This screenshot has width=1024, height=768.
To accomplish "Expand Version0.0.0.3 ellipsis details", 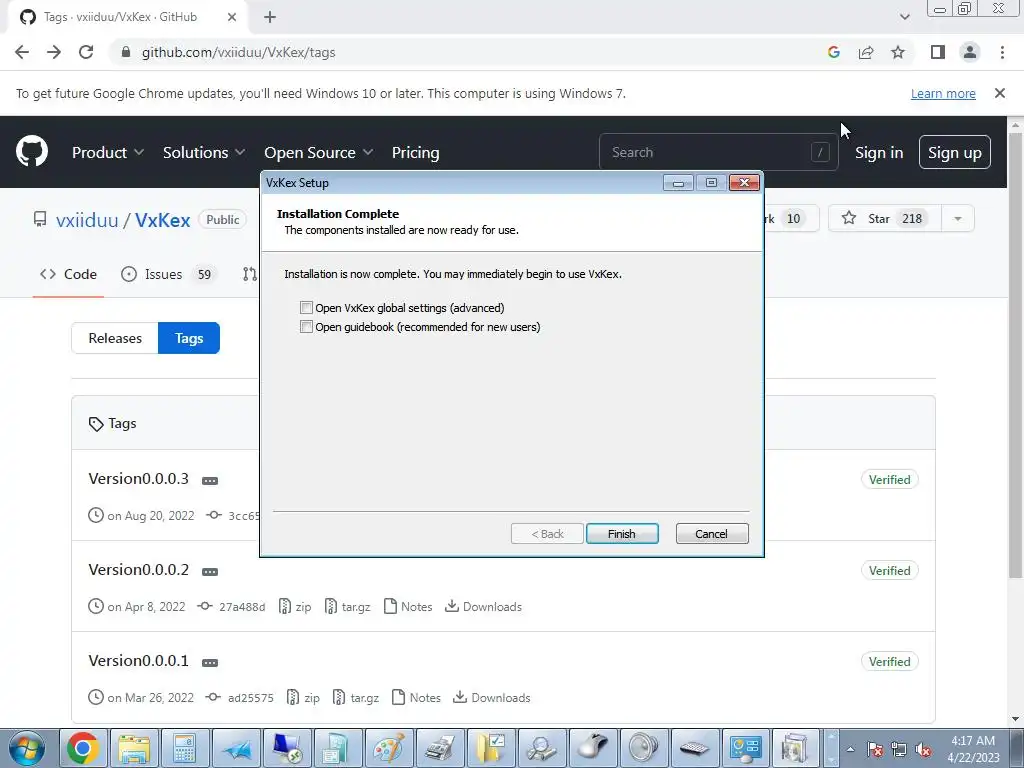I will click(x=210, y=481).
